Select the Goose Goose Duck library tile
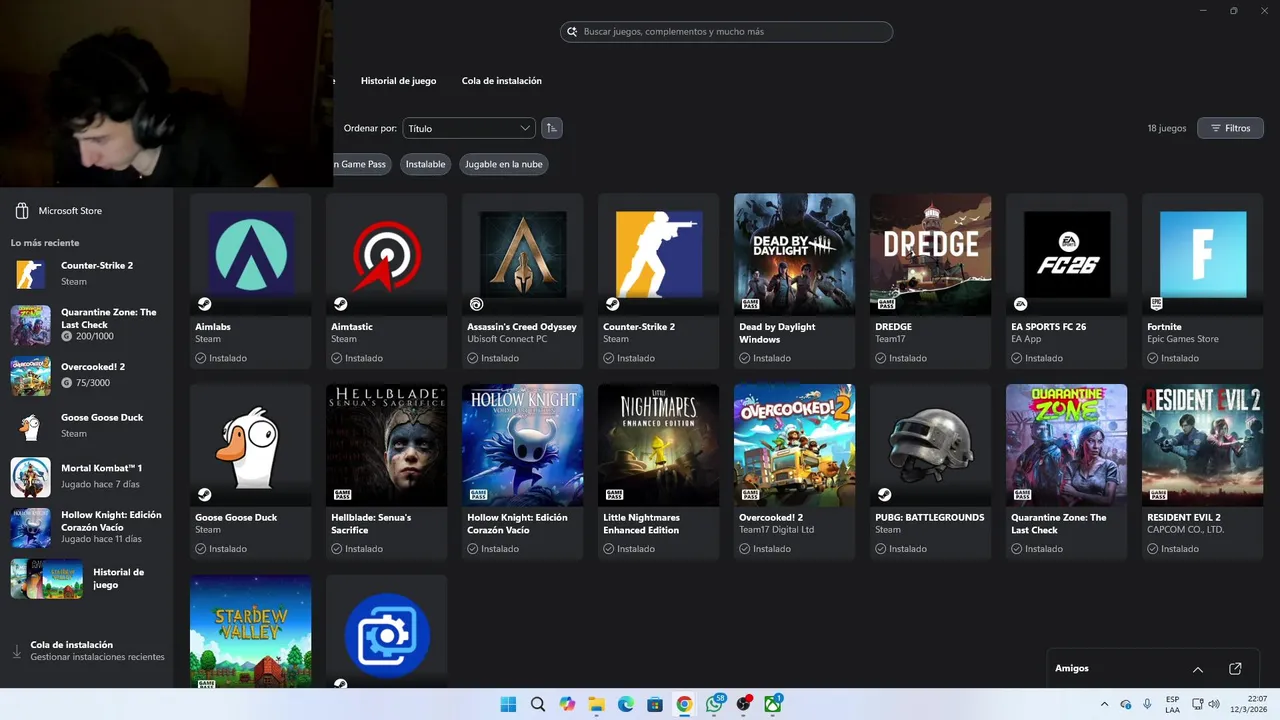 (250, 472)
